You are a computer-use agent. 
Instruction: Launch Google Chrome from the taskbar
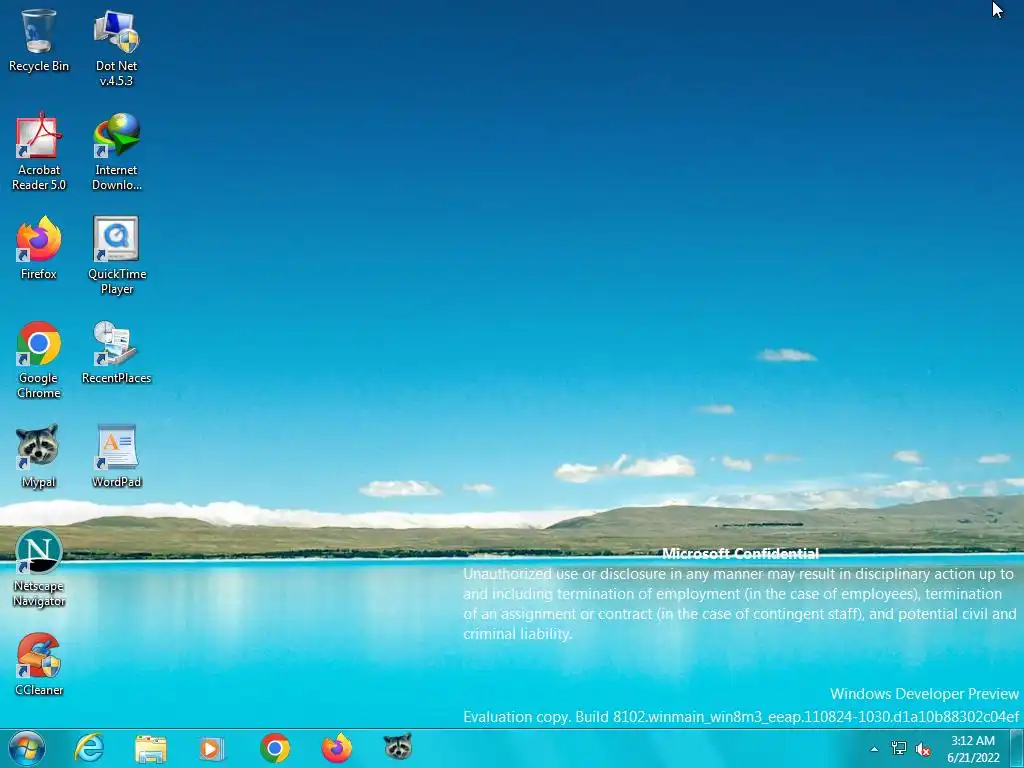(275, 748)
